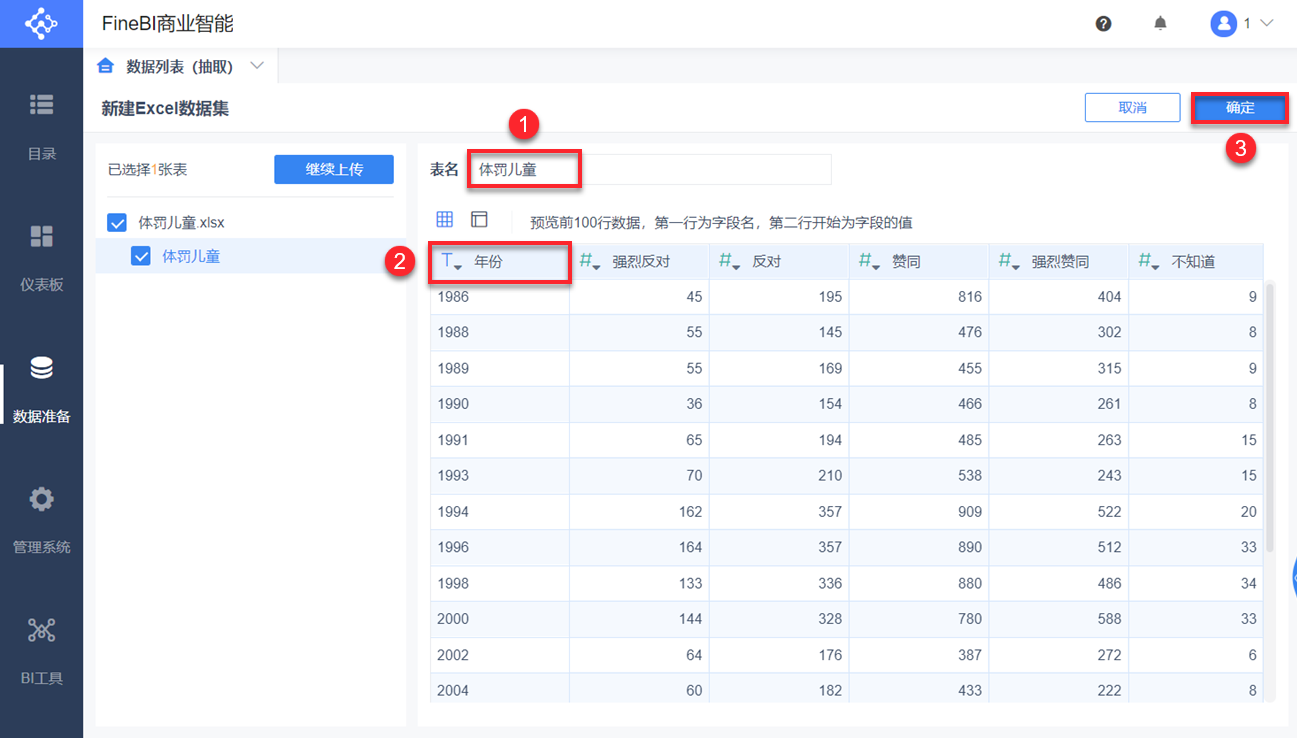
Task: Open the help question mark icon
Action: click(x=1104, y=24)
